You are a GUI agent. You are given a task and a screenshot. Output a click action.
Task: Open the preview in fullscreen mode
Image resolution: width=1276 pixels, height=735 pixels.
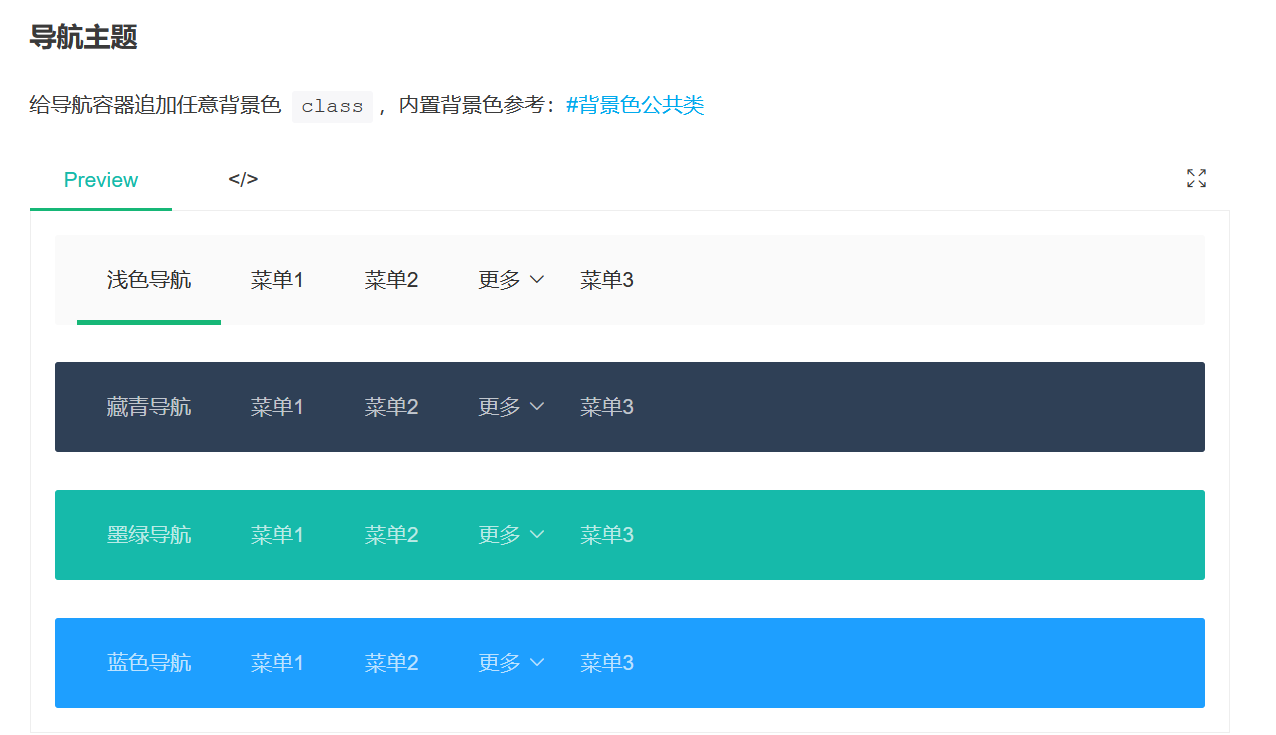click(x=1196, y=178)
